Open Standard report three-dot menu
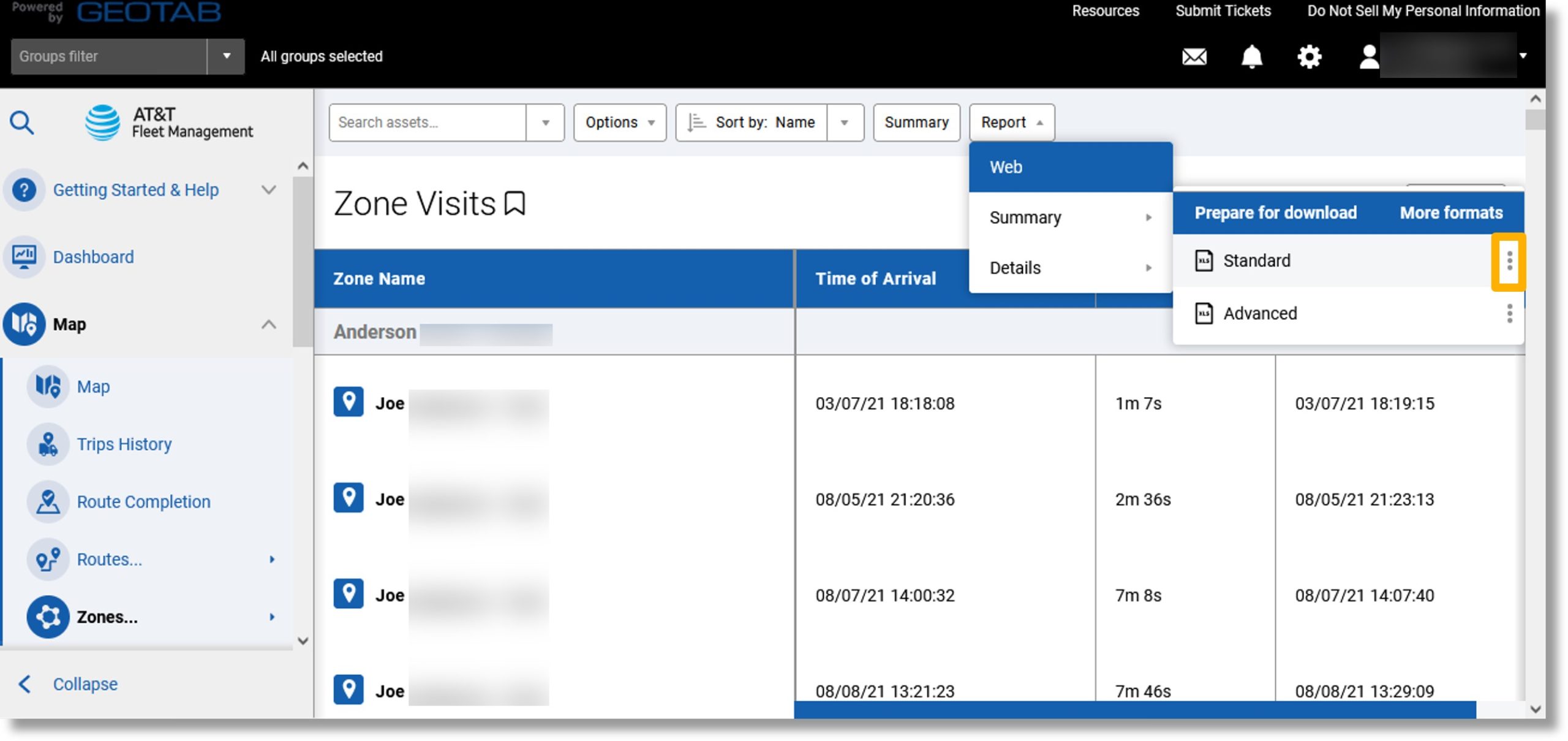 (1509, 261)
